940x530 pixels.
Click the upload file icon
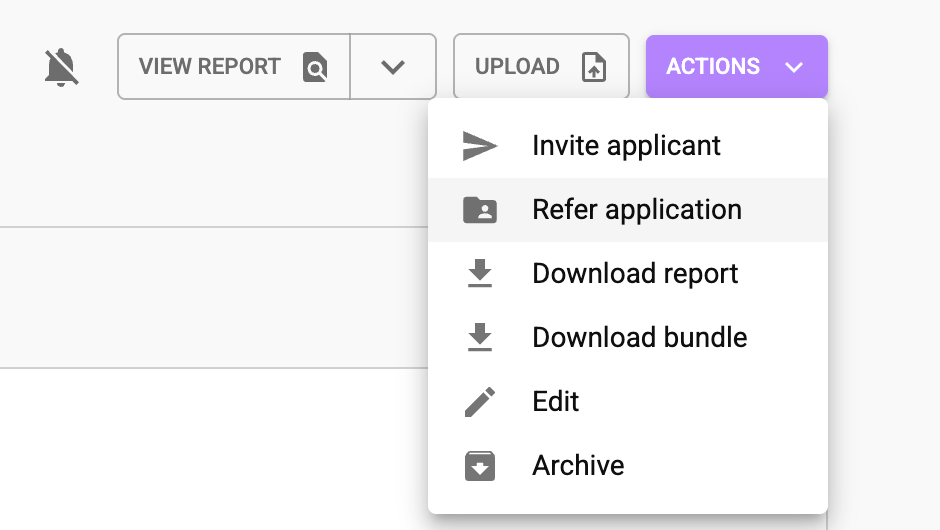click(x=593, y=67)
